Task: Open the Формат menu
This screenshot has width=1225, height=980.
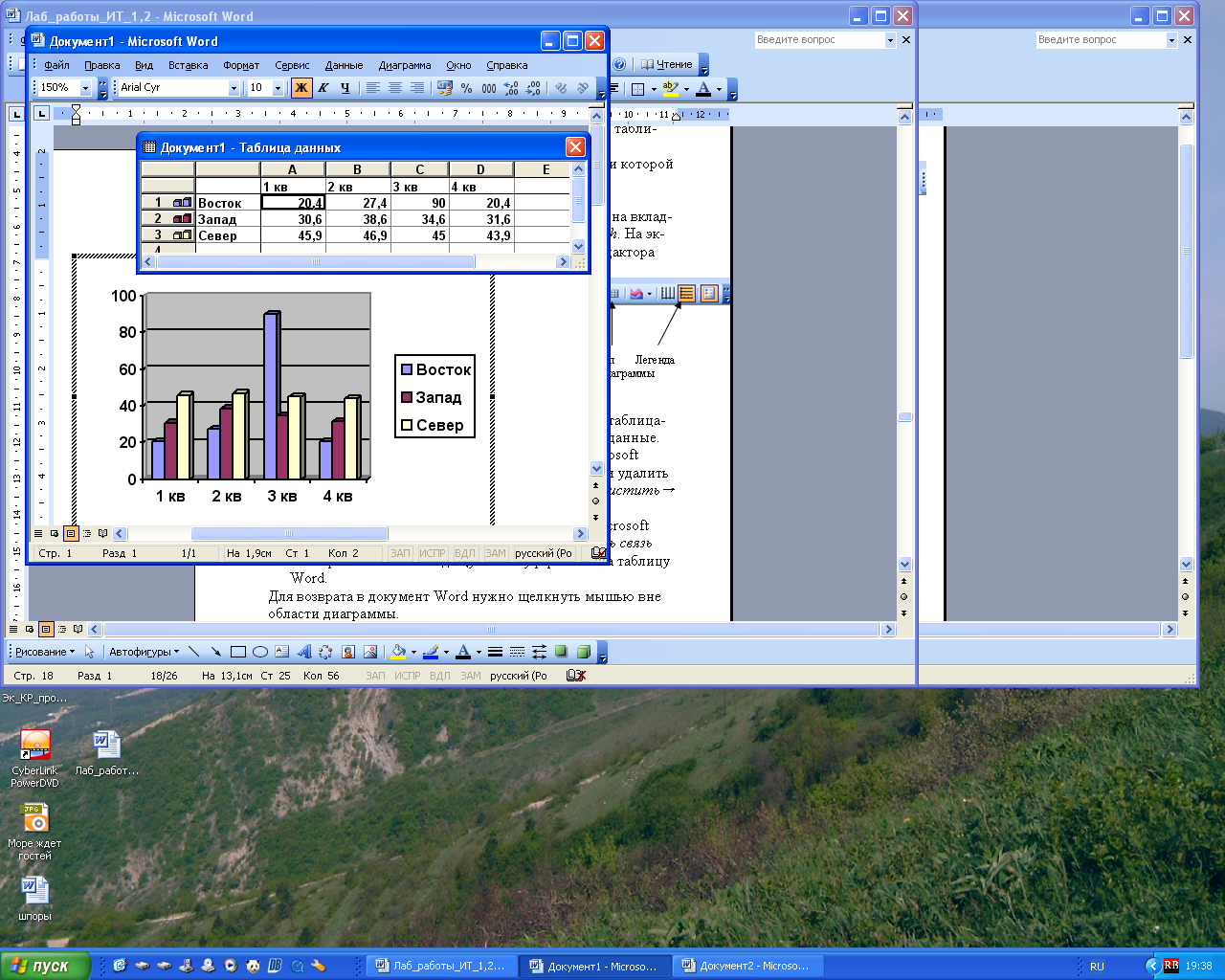Action: pos(241,65)
